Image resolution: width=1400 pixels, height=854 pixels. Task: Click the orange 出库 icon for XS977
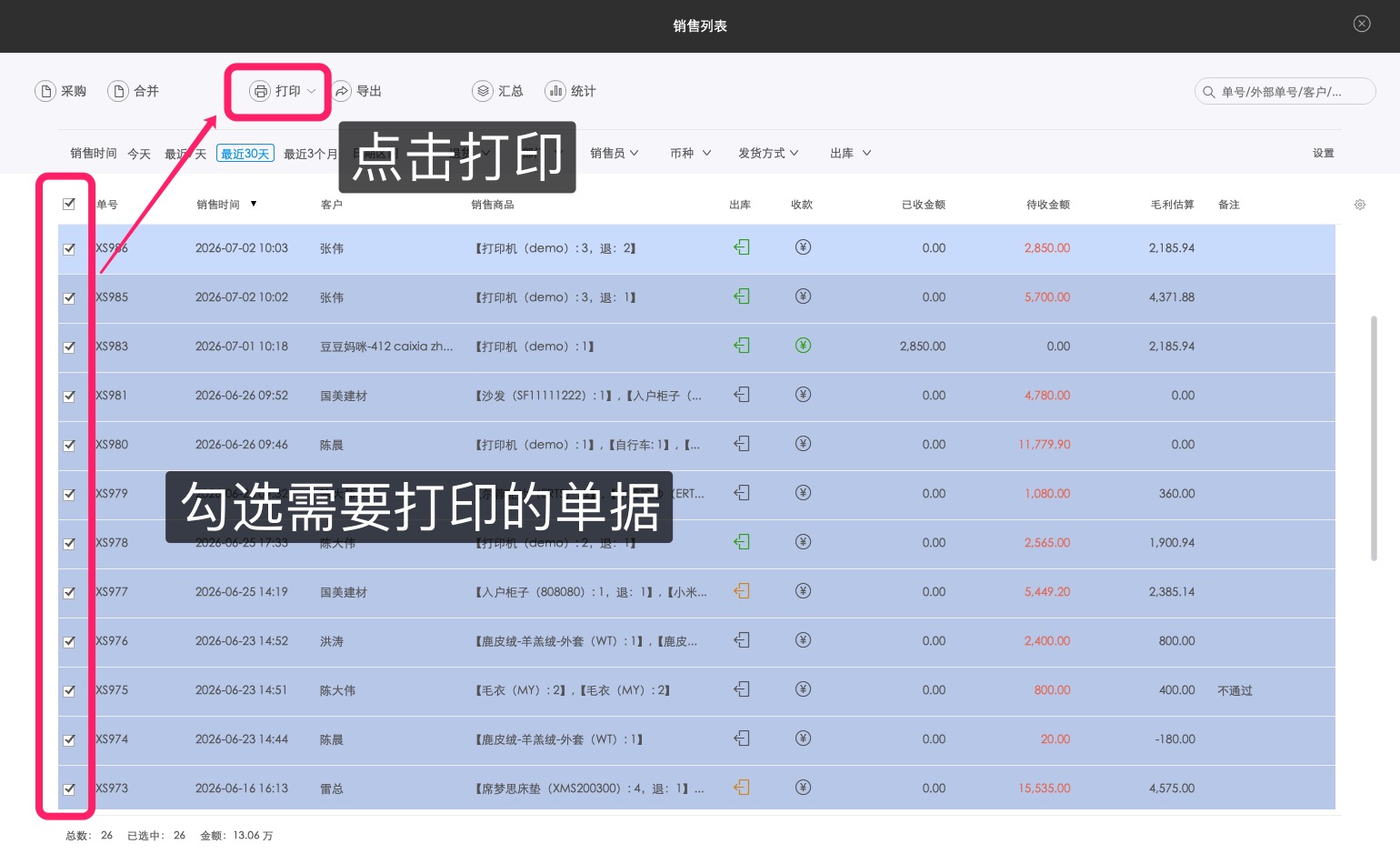(742, 591)
